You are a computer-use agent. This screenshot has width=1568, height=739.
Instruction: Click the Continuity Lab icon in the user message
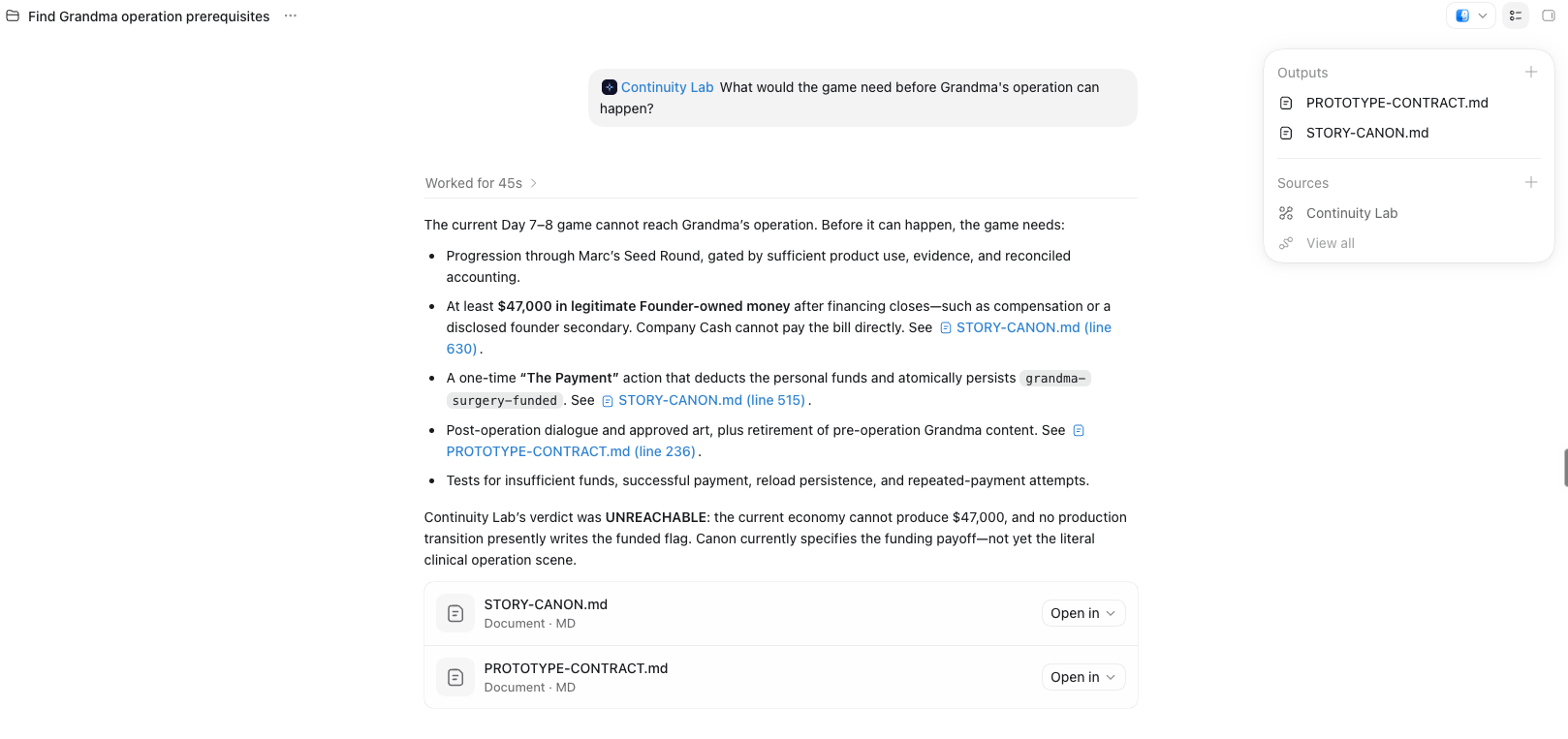click(x=610, y=87)
